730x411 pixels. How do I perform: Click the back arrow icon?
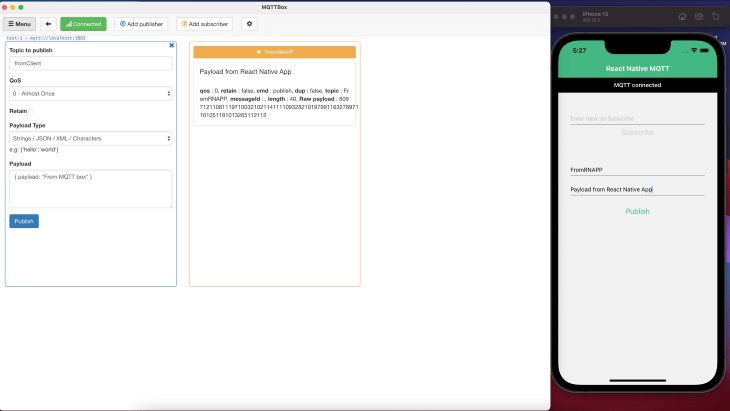pyautogui.click(x=48, y=23)
